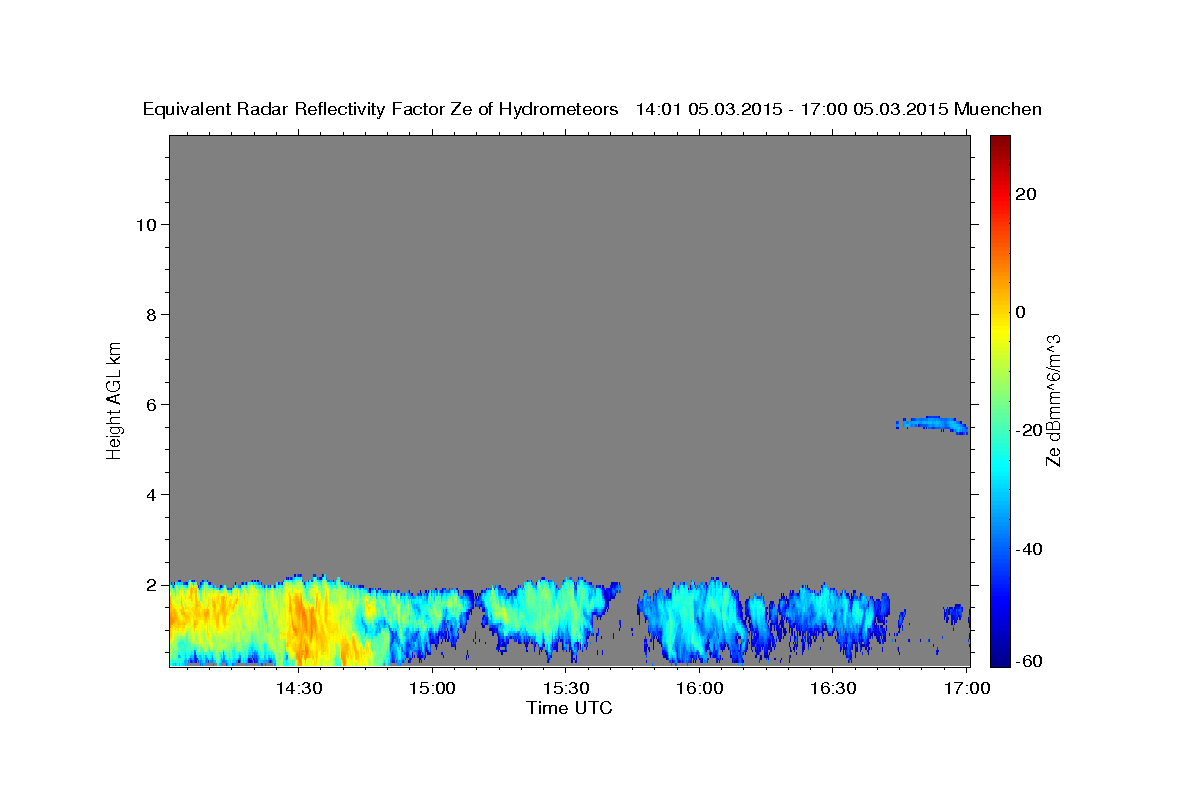Screen dimensions: 1200x800
Task: Click the 15:00 time tick label
Action: (x=433, y=688)
